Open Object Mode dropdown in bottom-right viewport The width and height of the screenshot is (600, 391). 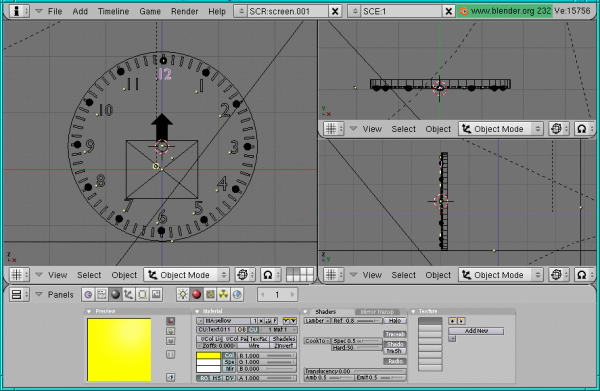pos(501,275)
